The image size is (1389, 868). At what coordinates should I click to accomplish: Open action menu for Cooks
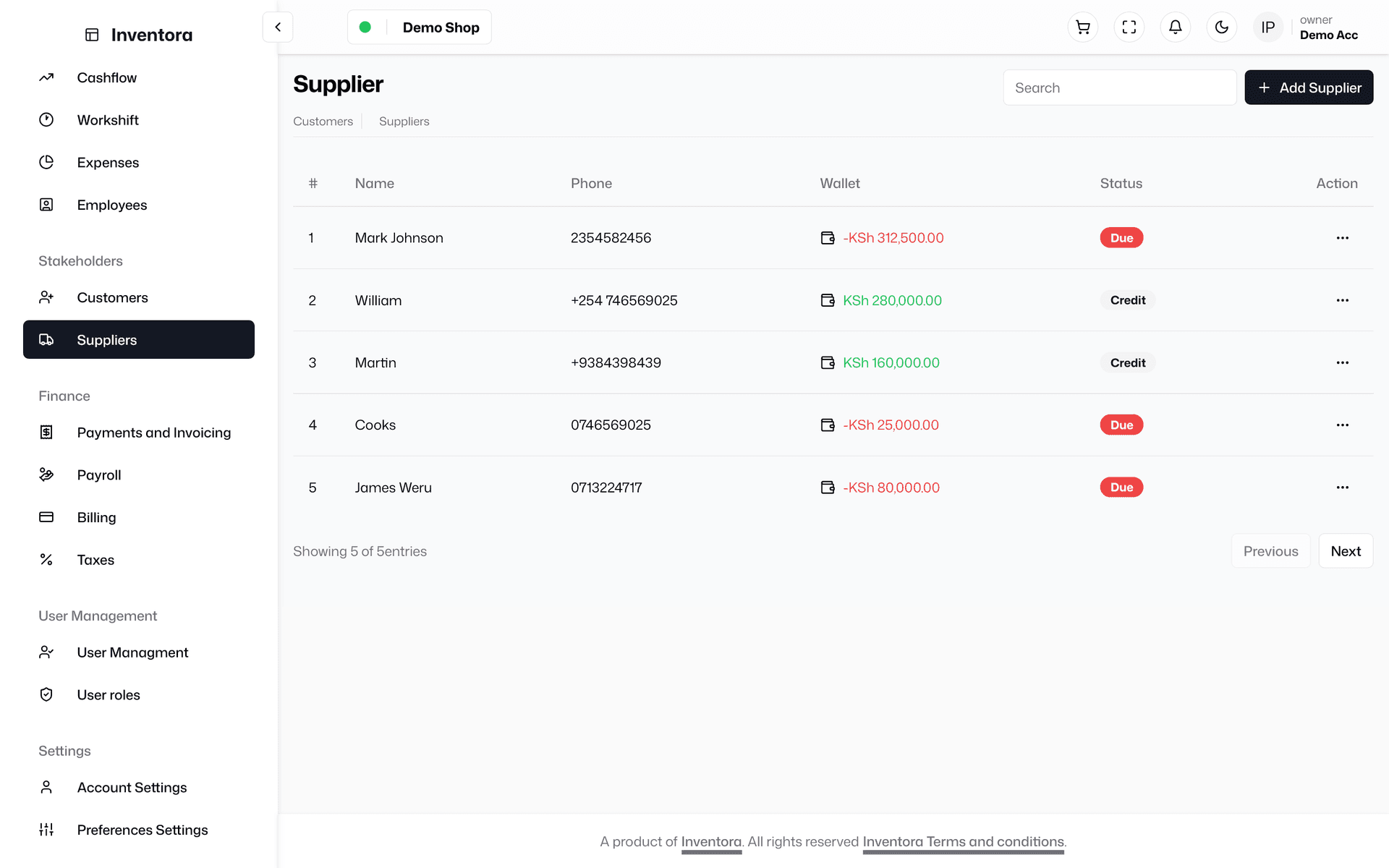tap(1343, 425)
